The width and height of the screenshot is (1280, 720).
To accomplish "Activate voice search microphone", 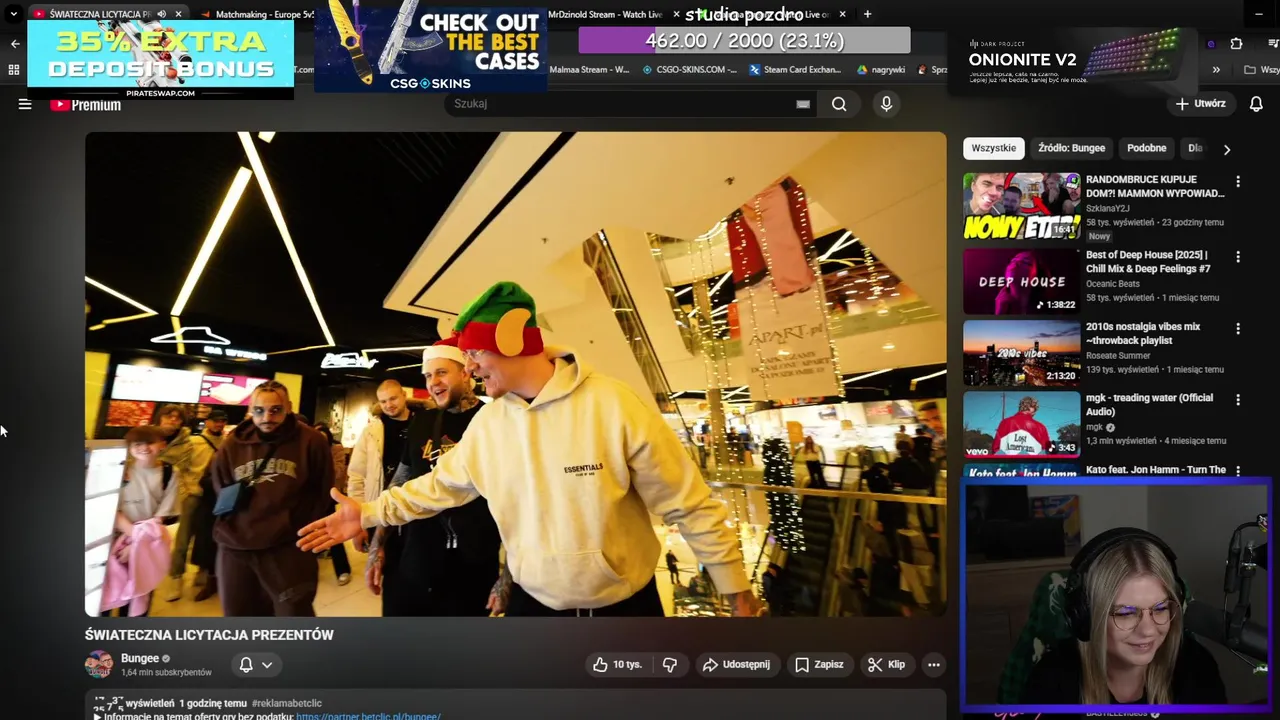I will click(886, 104).
